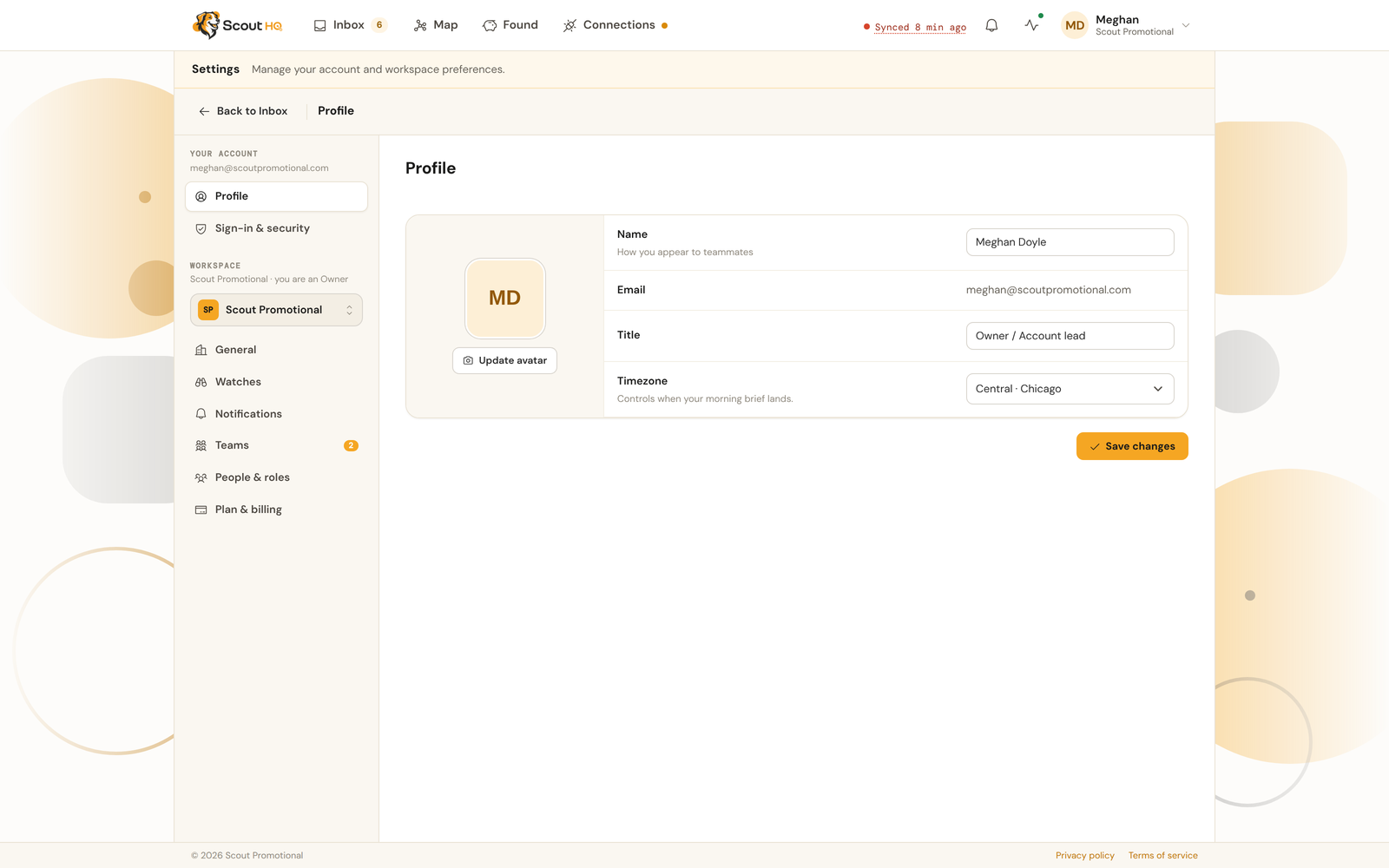Click the checkmark icon on Save changes

[x=1095, y=446]
